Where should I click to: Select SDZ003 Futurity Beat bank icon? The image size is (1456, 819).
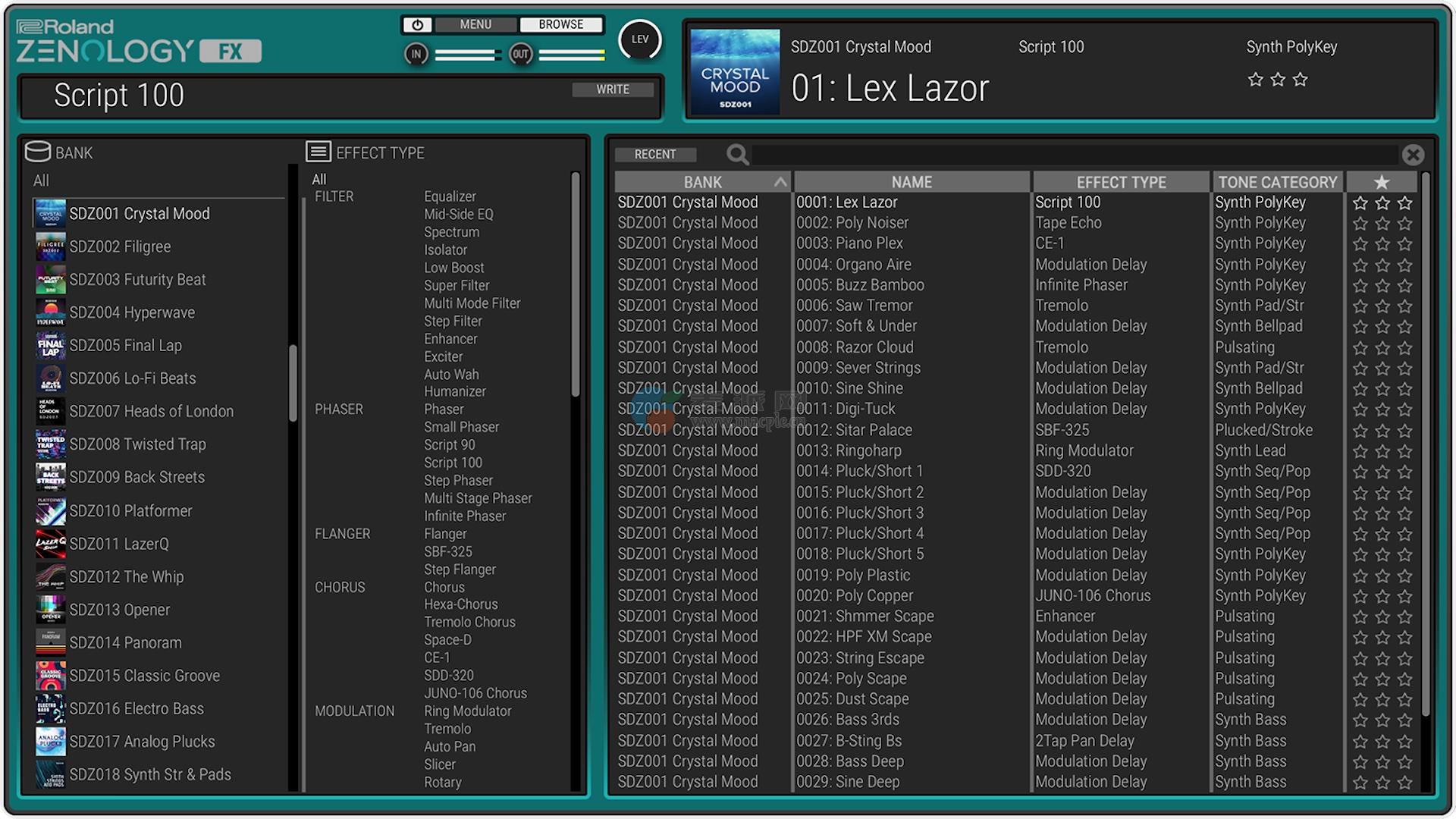[x=51, y=280]
